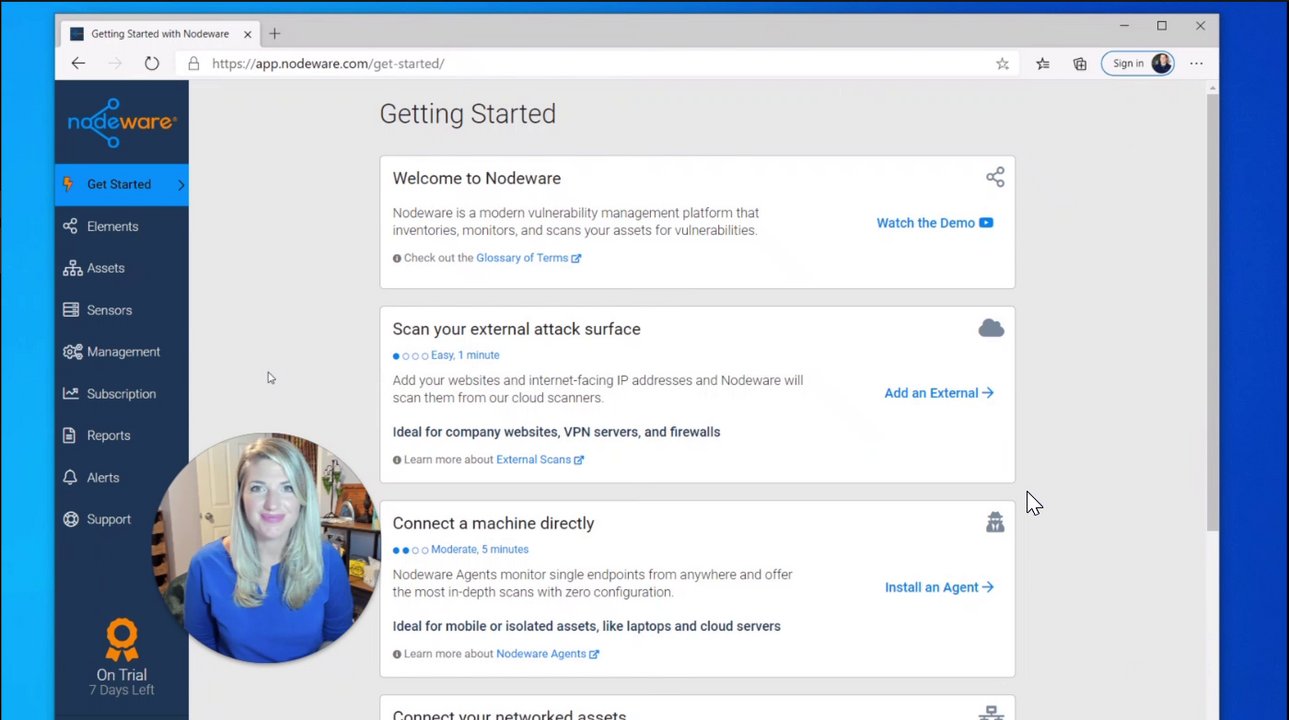Click the Sign in profile button

click(1138, 63)
